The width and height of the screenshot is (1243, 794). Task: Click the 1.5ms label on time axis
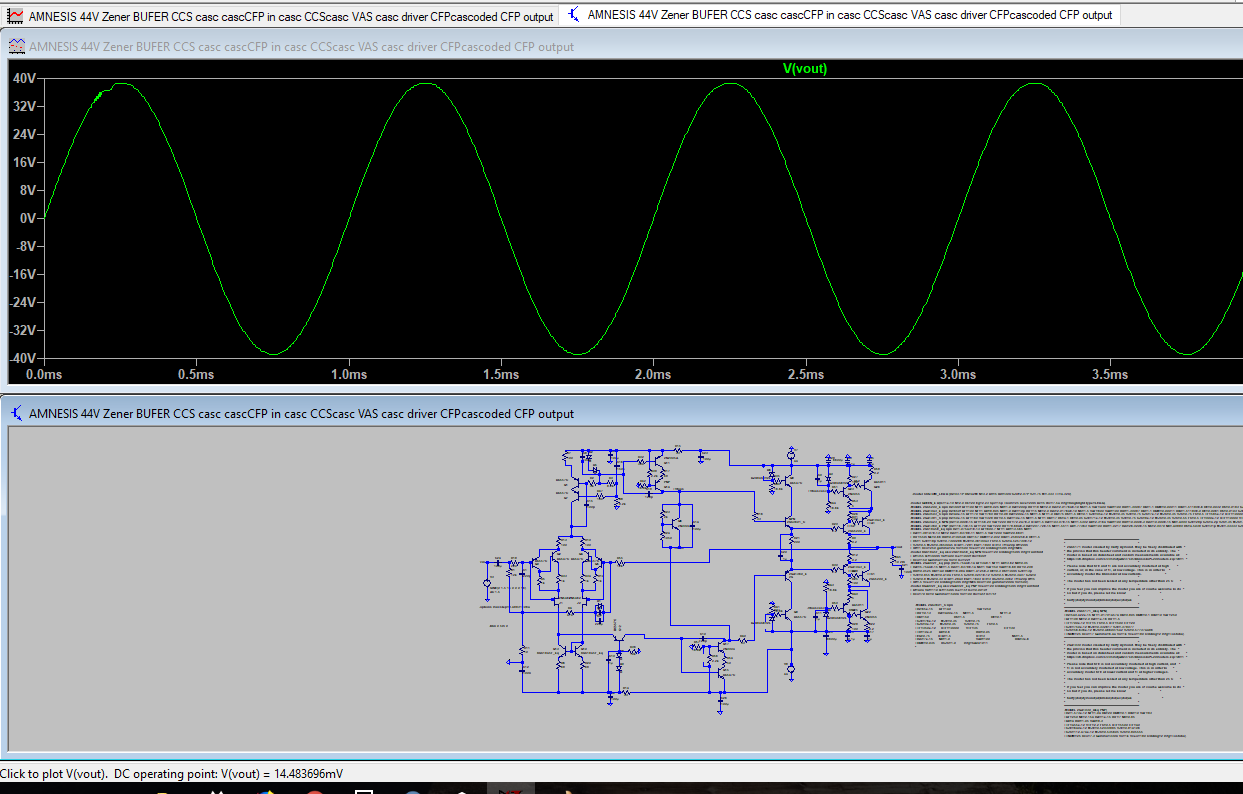(x=501, y=375)
